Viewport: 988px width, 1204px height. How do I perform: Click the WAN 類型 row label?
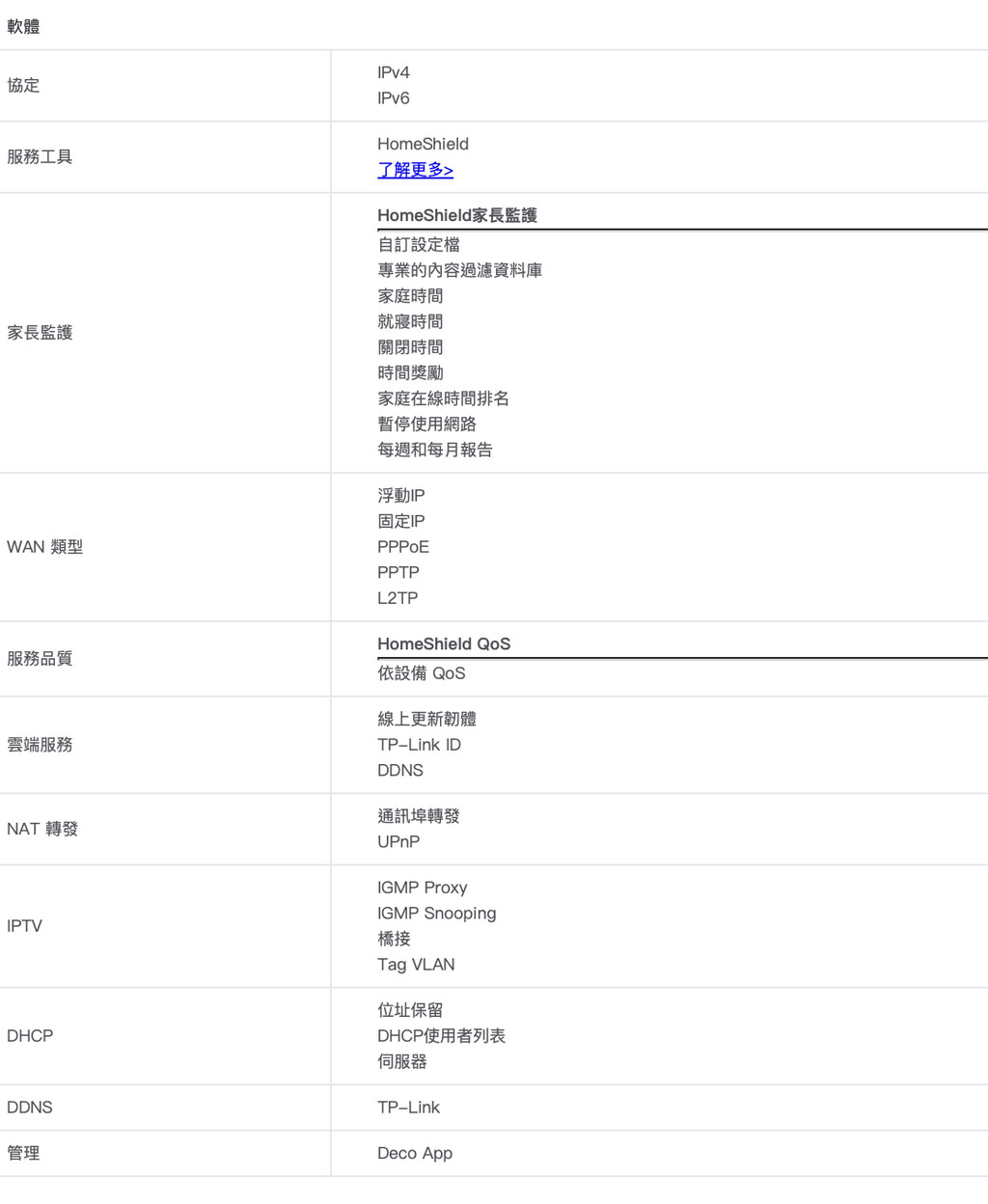pyautogui.click(x=44, y=547)
